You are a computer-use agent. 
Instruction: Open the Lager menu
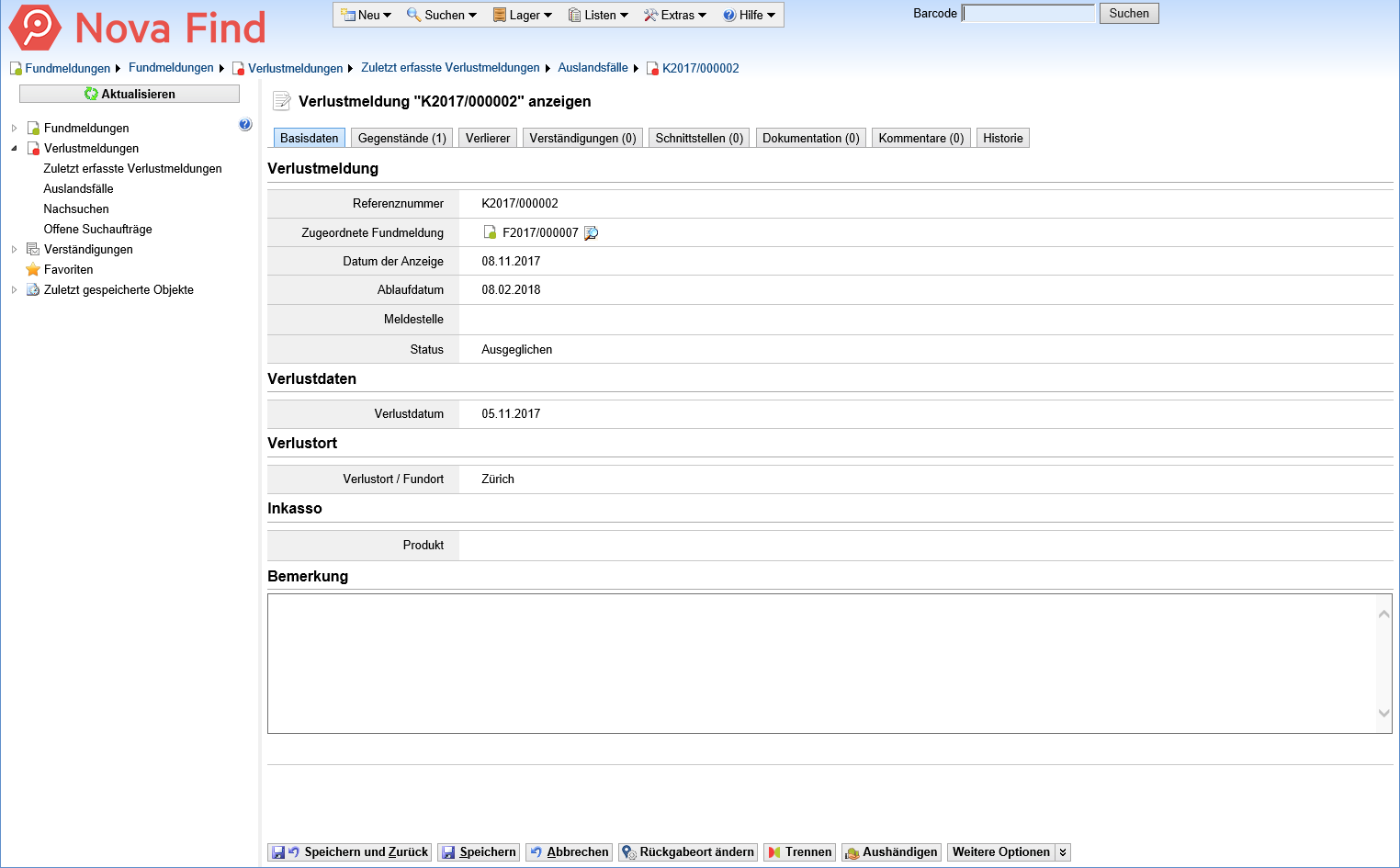[x=523, y=16]
